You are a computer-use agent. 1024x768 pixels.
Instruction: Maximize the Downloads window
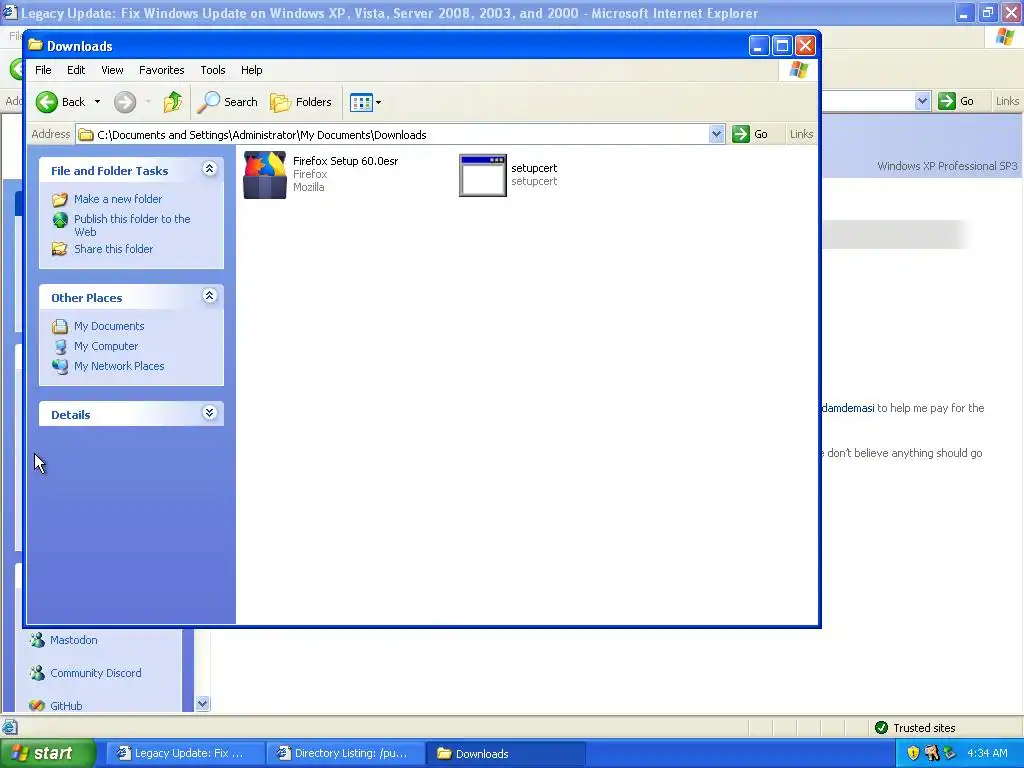782,46
